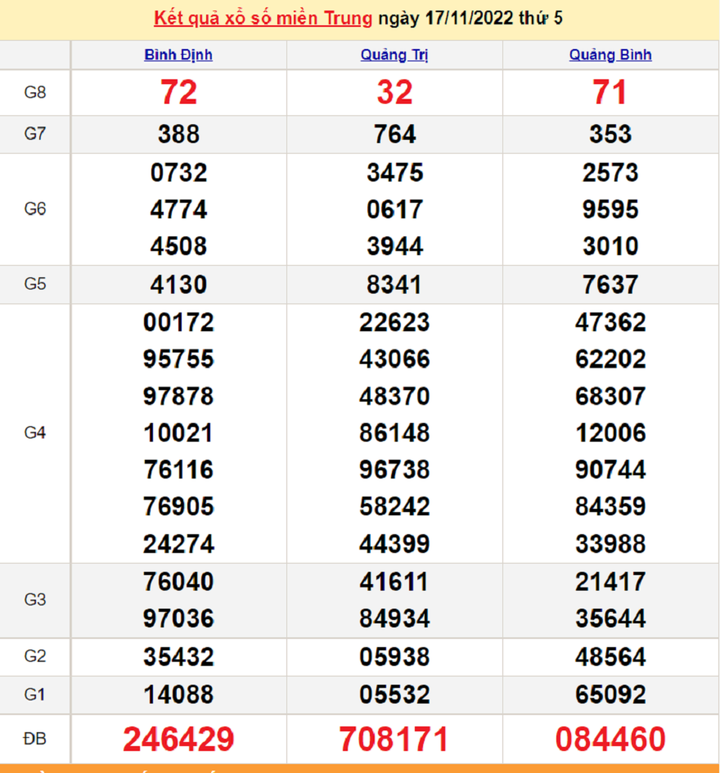The image size is (720, 773).
Task: Click the G6 number 9595
Action: click(610, 209)
